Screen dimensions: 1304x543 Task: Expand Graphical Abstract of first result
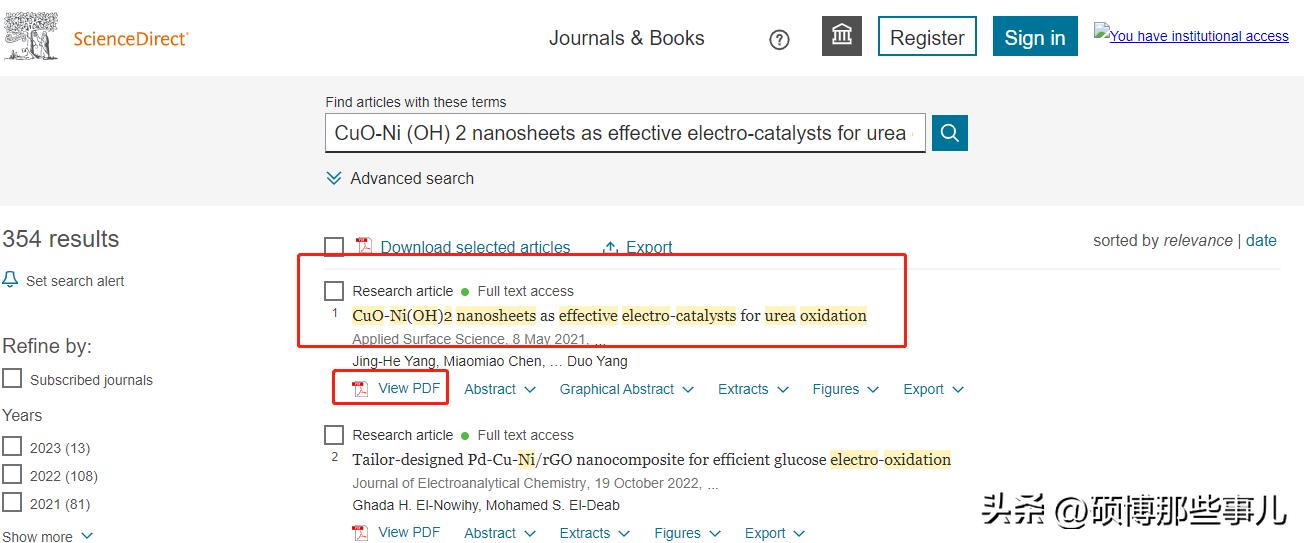coord(626,389)
